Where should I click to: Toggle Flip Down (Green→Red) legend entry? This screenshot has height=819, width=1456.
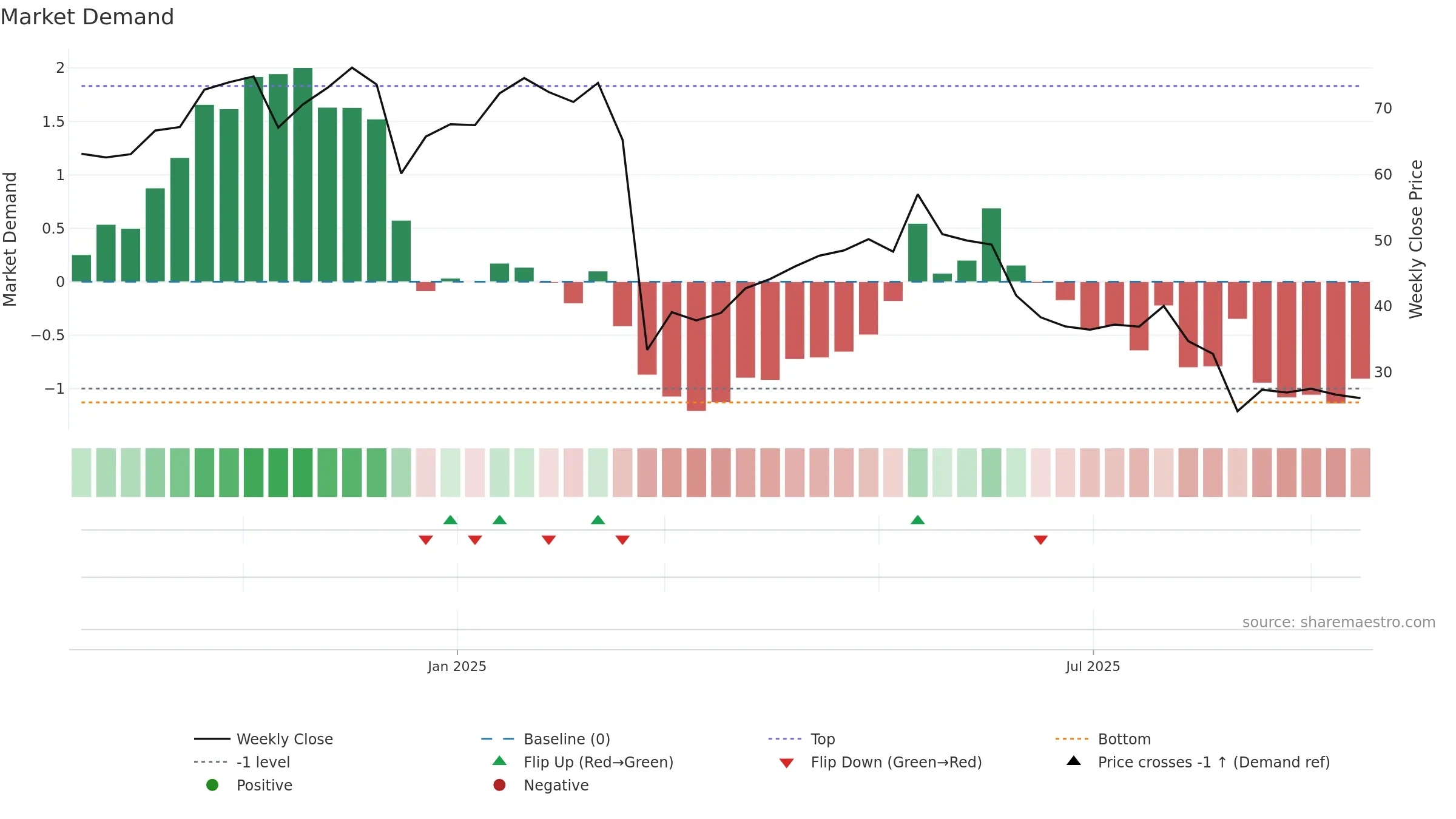coord(880,762)
